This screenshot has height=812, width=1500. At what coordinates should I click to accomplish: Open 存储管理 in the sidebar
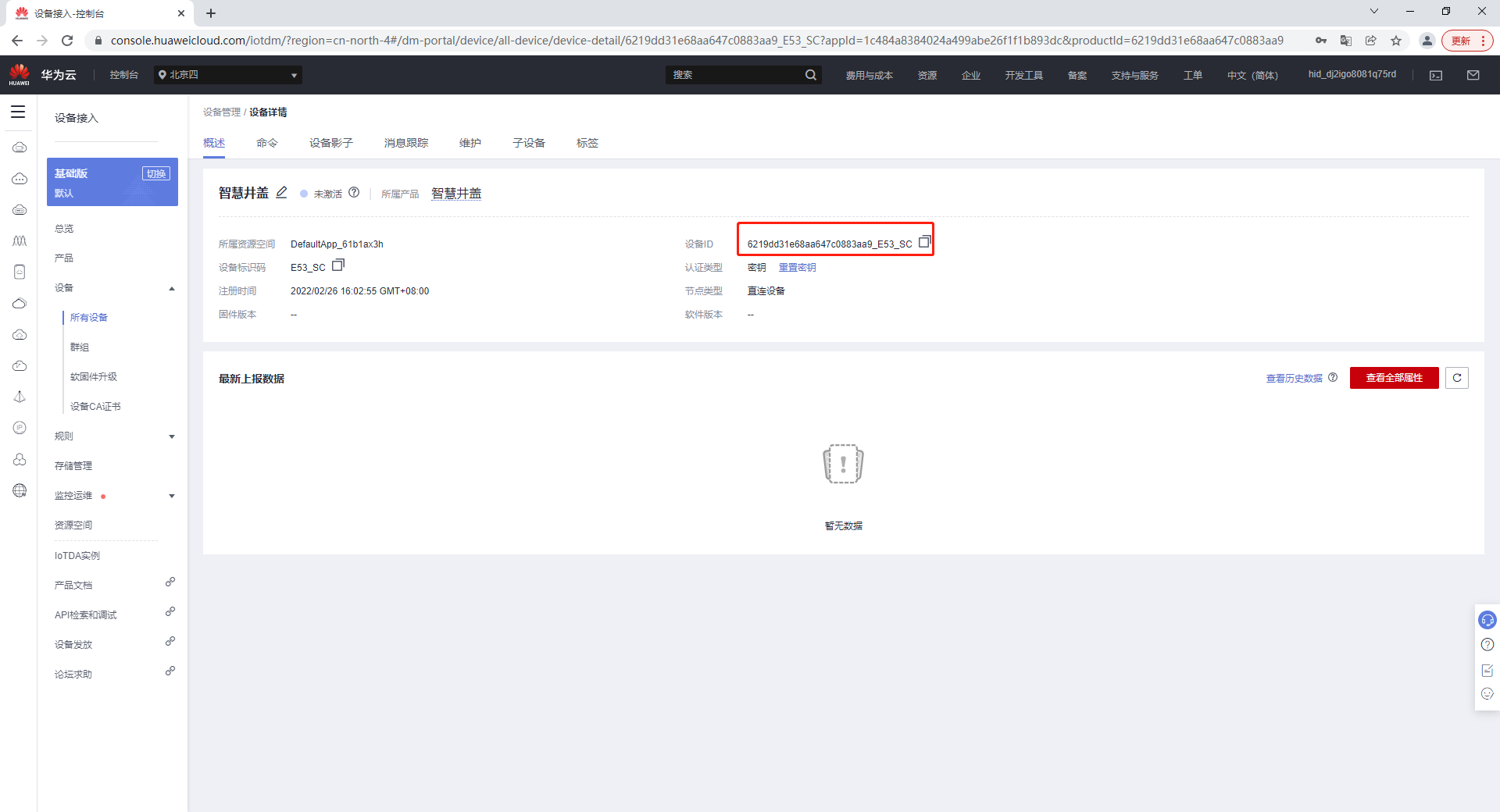pos(73,466)
